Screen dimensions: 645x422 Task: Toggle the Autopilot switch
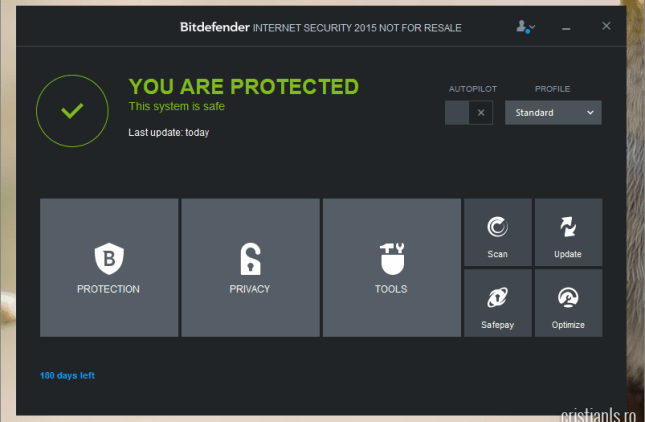click(469, 113)
